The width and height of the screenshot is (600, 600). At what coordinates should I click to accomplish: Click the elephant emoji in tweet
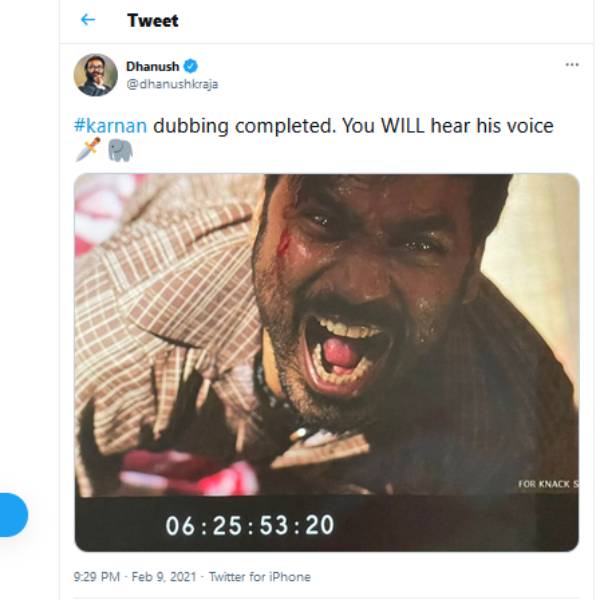(120, 150)
